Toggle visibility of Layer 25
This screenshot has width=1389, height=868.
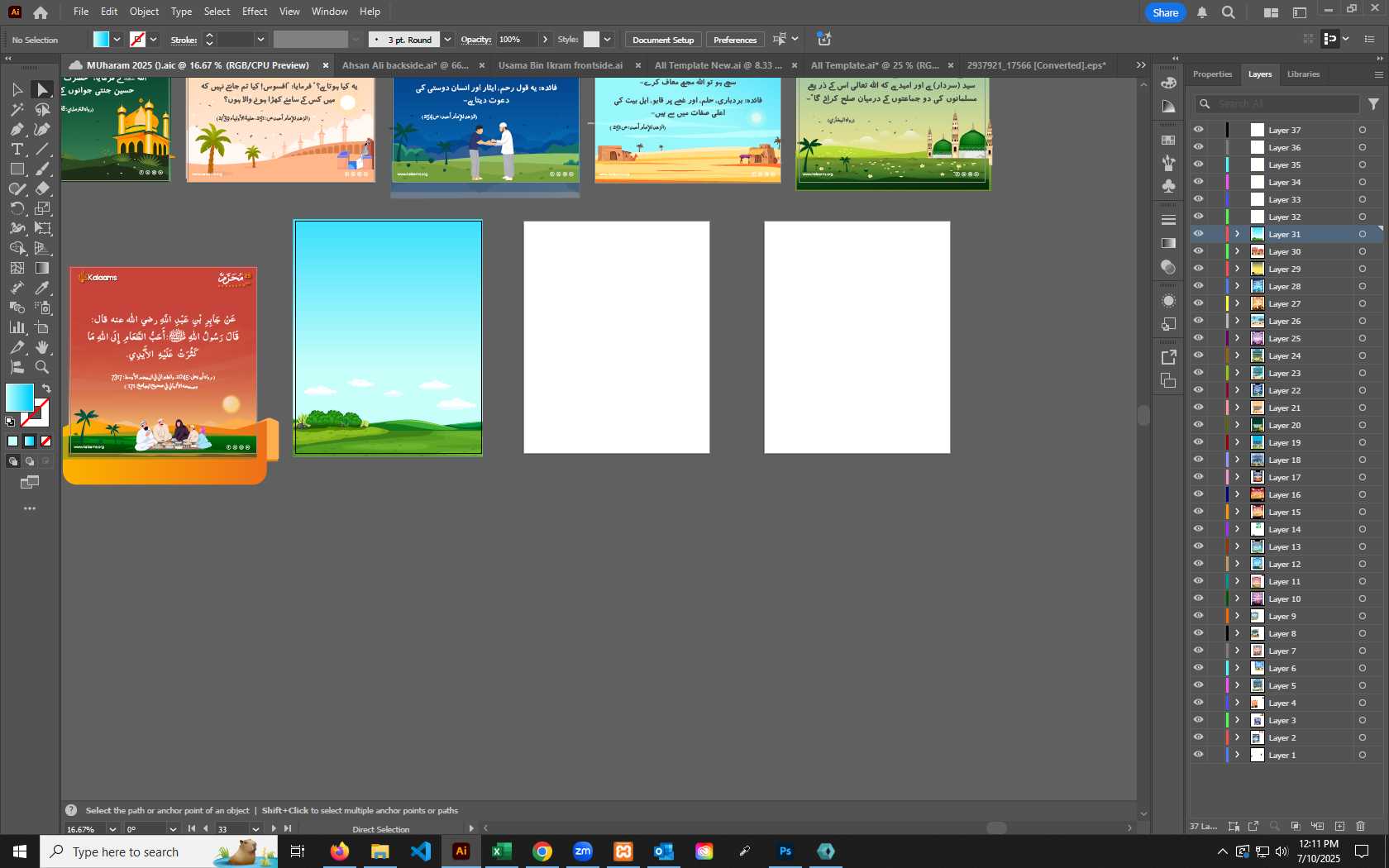(x=1198, y=338)
